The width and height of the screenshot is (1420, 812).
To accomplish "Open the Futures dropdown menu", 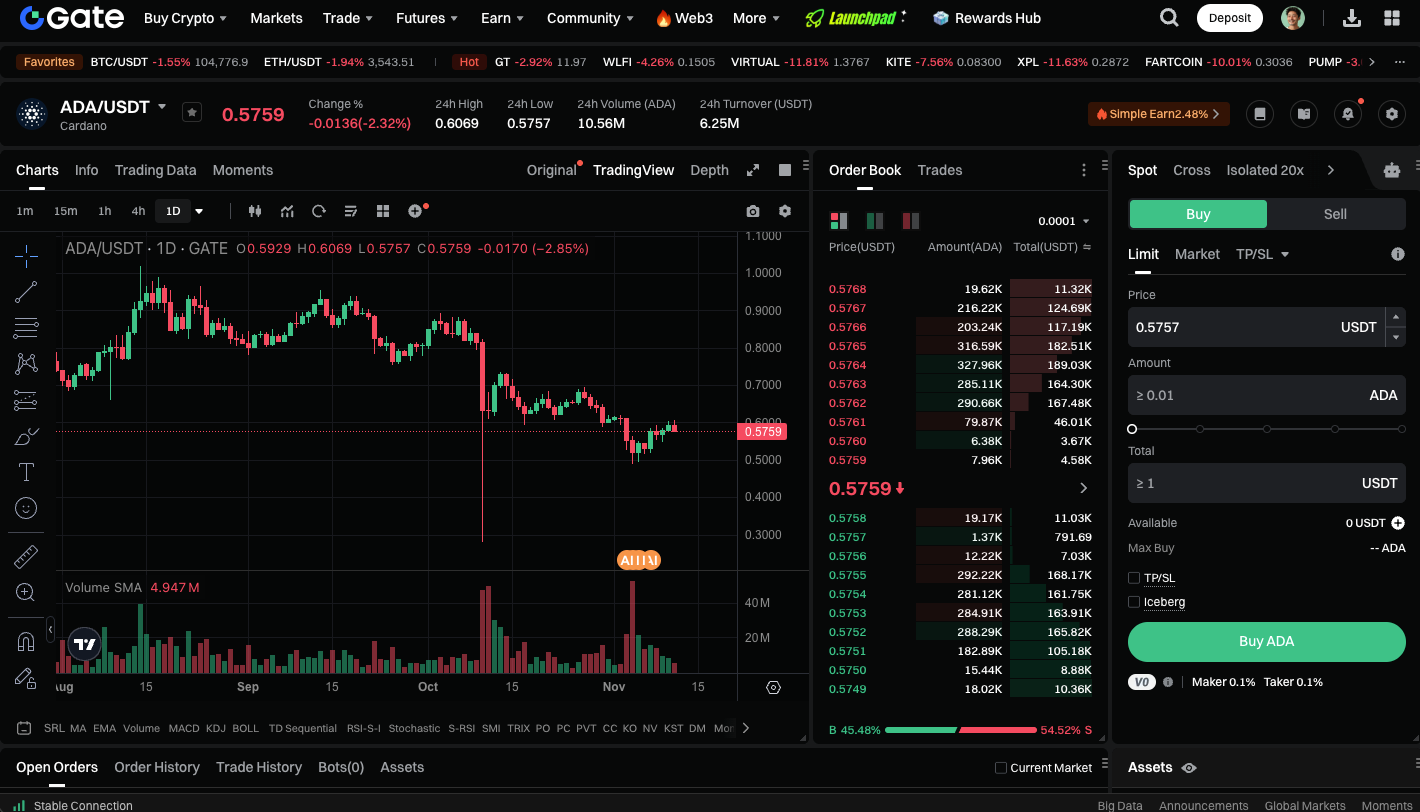I will pyautogui.click(x=427, y=18).
